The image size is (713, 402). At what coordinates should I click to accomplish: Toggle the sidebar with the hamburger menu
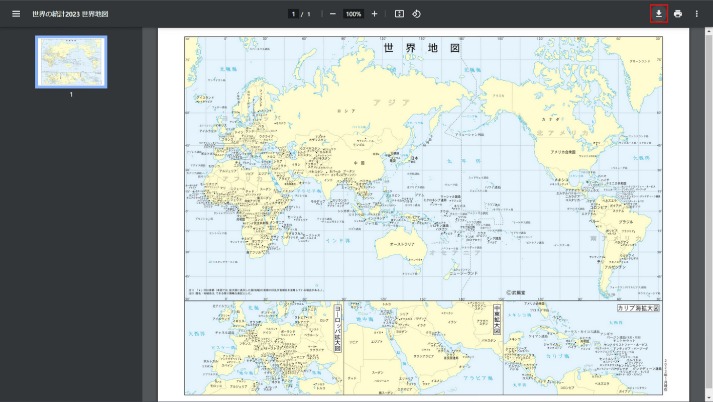tap(15, 14)
